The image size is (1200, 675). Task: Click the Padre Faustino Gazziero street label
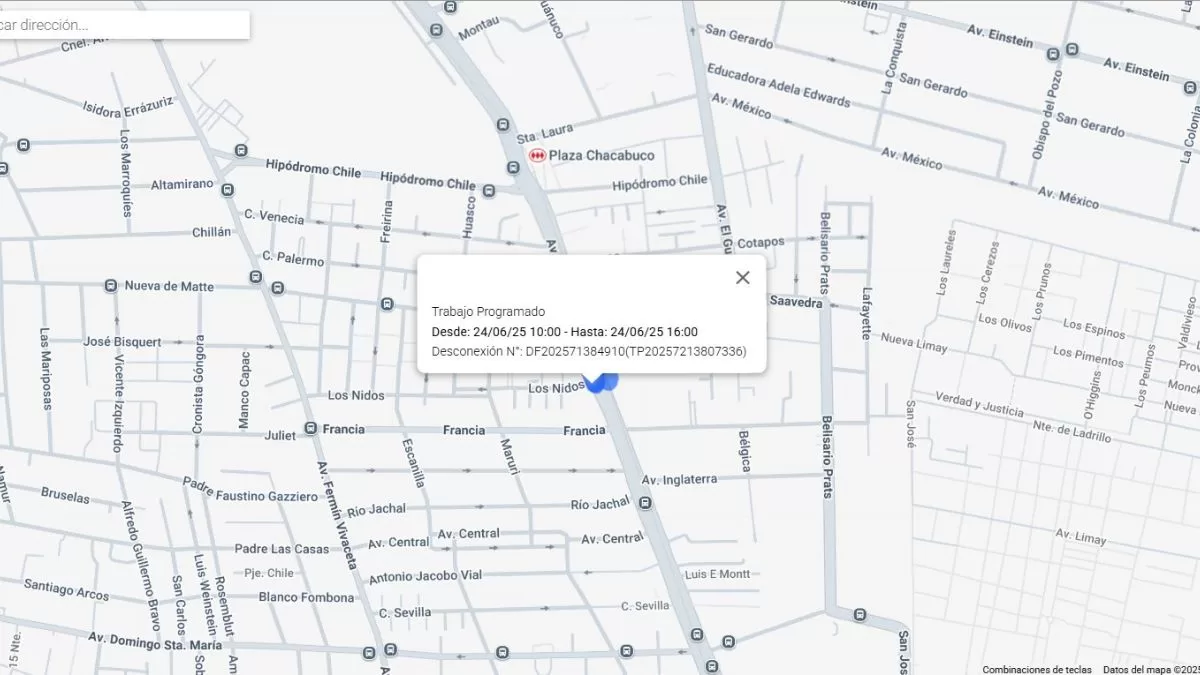tap(250, 490)
